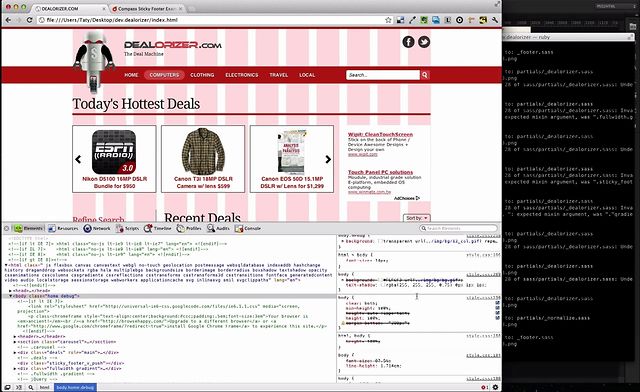Close the DevTools panel with the round X button
640x392 pixels.
point(7,228)
